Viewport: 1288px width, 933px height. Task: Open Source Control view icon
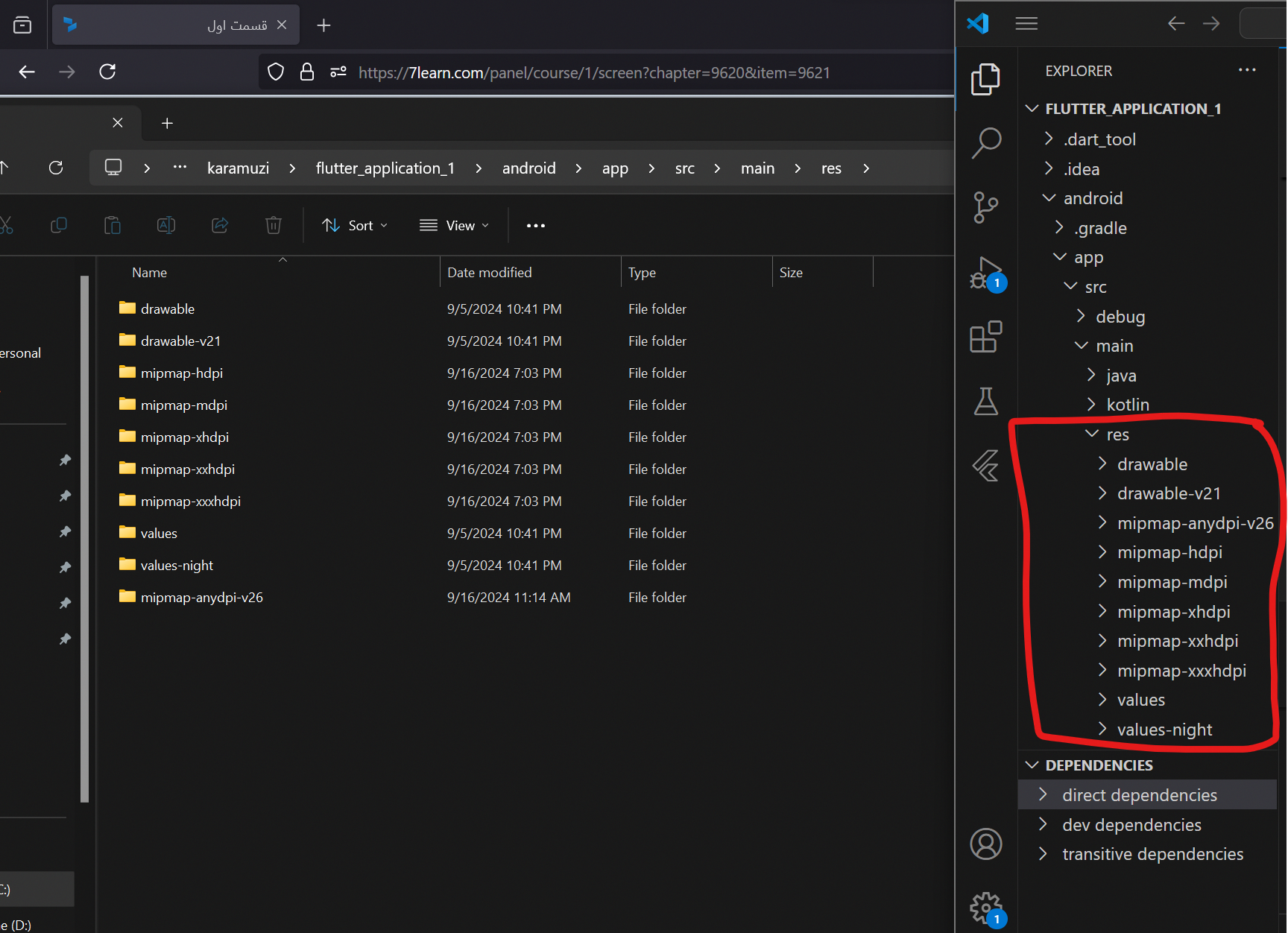pos(985,207)
